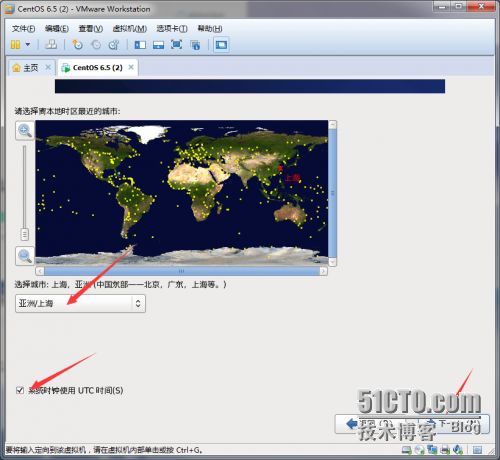Screen dimensions: 500x460
Task: Click the revert to snapshot icon
Action: click(x=96, y=45)
